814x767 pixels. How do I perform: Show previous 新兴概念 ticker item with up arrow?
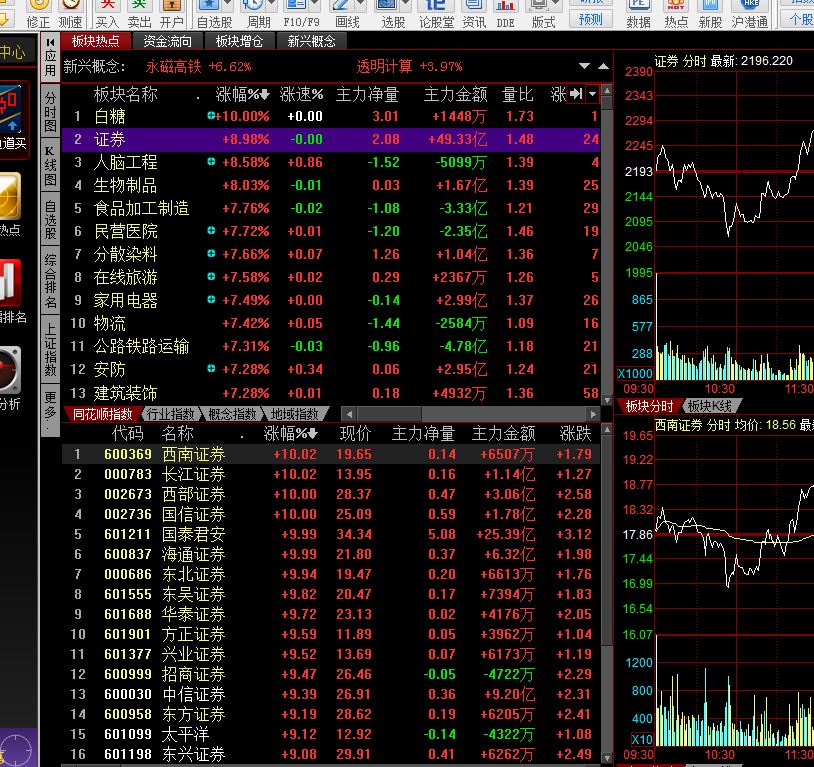pyautogui.click(x=603, y=66)
